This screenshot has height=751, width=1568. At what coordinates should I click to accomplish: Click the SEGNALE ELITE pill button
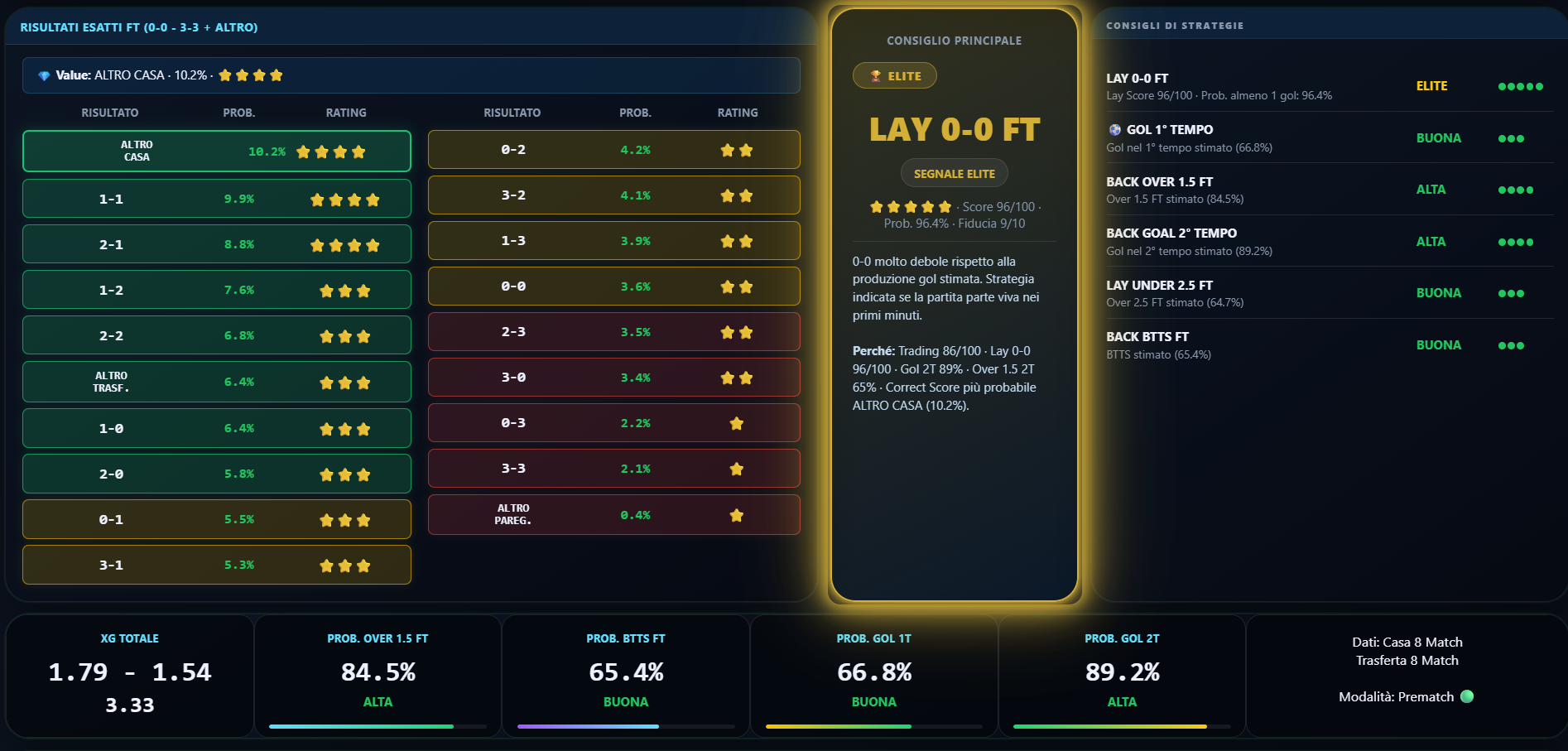point(954,174)
